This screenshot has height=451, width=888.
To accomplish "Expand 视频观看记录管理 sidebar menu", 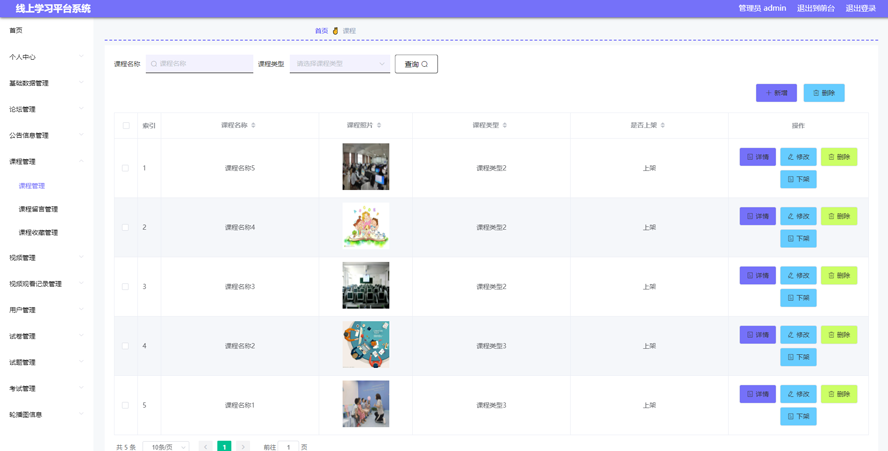I will click(x=46, y=284).
